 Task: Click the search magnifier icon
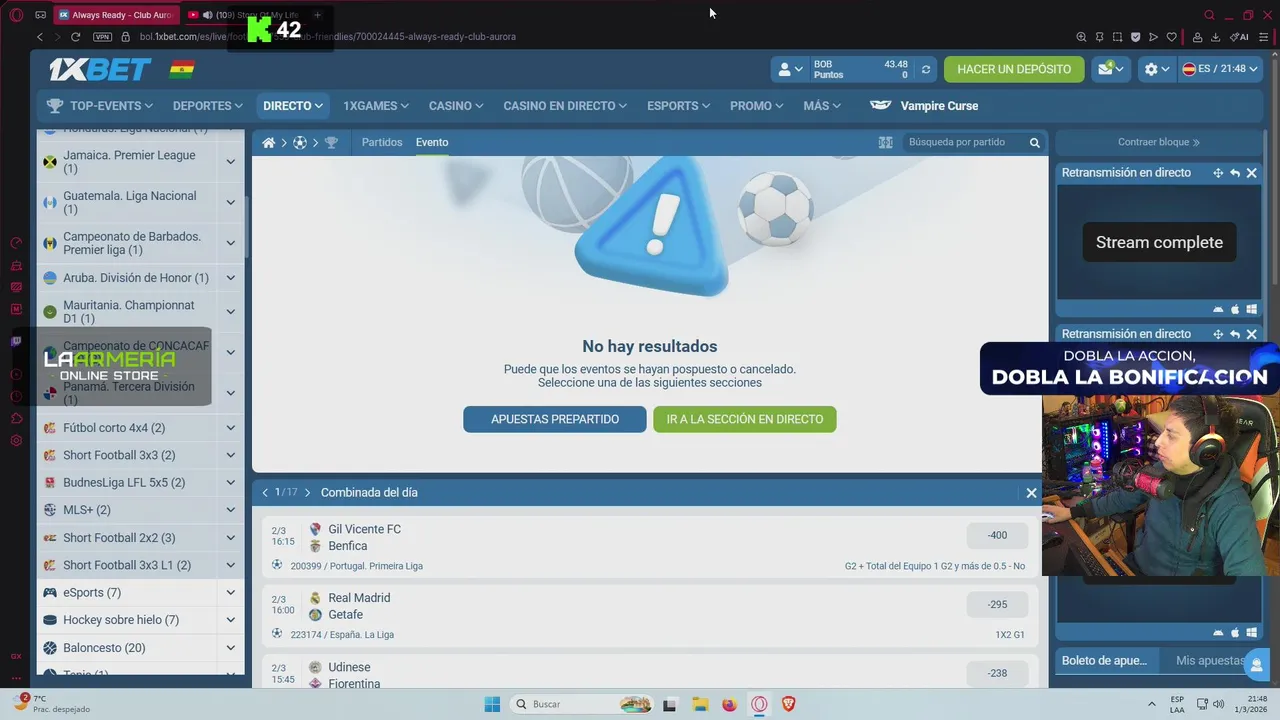(1035, 143)
